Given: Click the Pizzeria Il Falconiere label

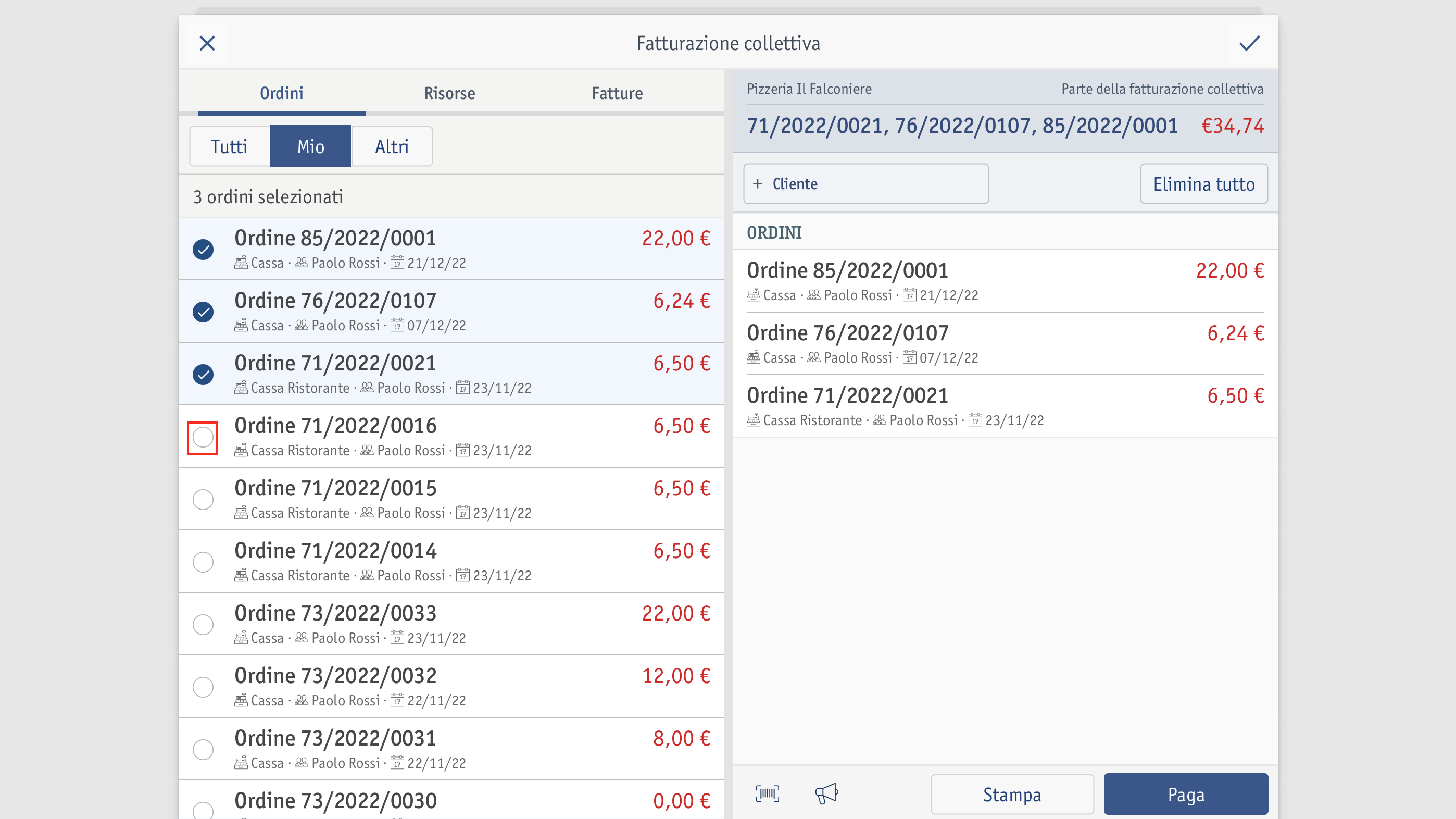Looking at the screenshot, I should (809, 89).
